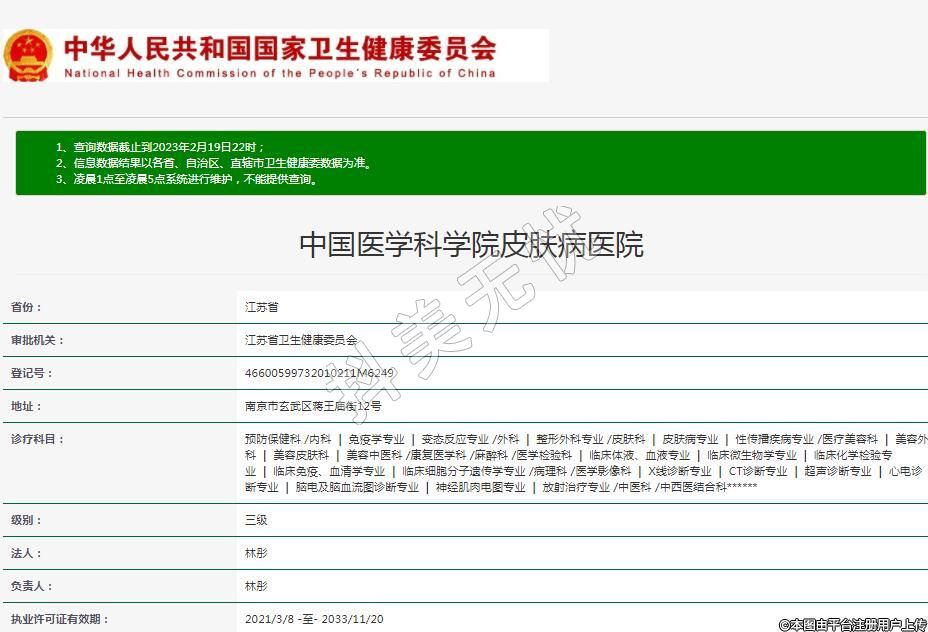Click the 法人 row label
928x632 pixels.
click(27, 553)
